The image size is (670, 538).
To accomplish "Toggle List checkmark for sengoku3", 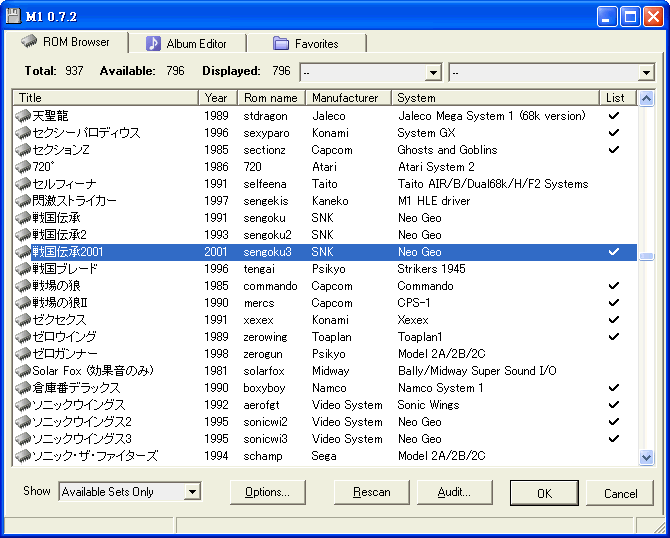I will [614, 252].
